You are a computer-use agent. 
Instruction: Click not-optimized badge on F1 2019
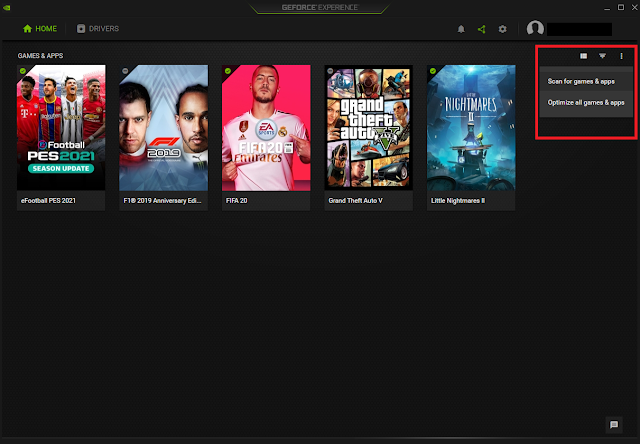125,71
